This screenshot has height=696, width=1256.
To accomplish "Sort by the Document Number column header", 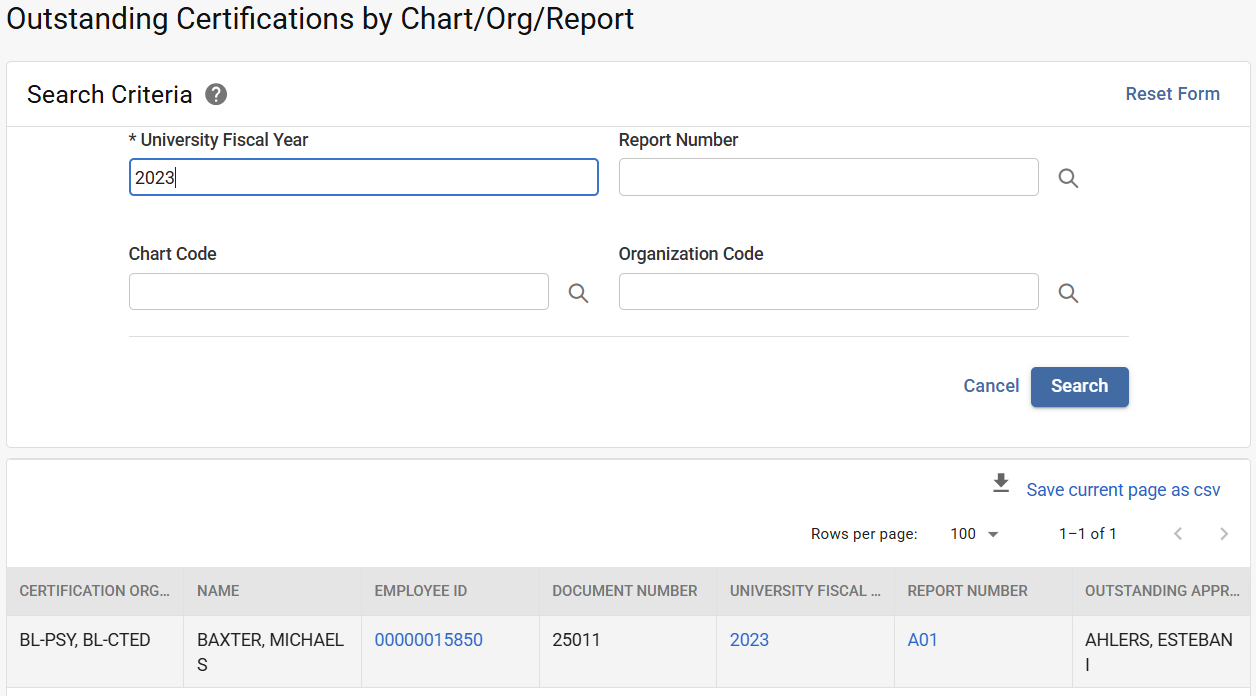I will (625, 591).
